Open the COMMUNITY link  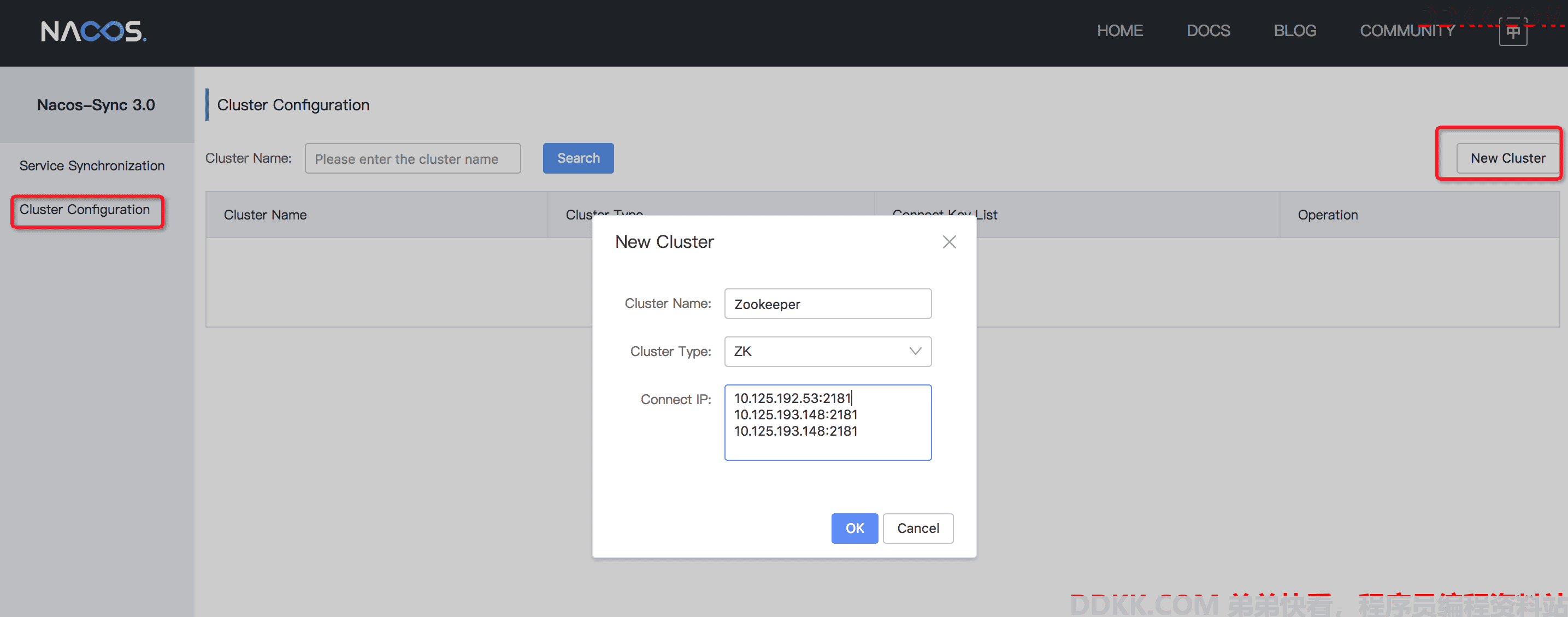click(x=1407, y=31)
